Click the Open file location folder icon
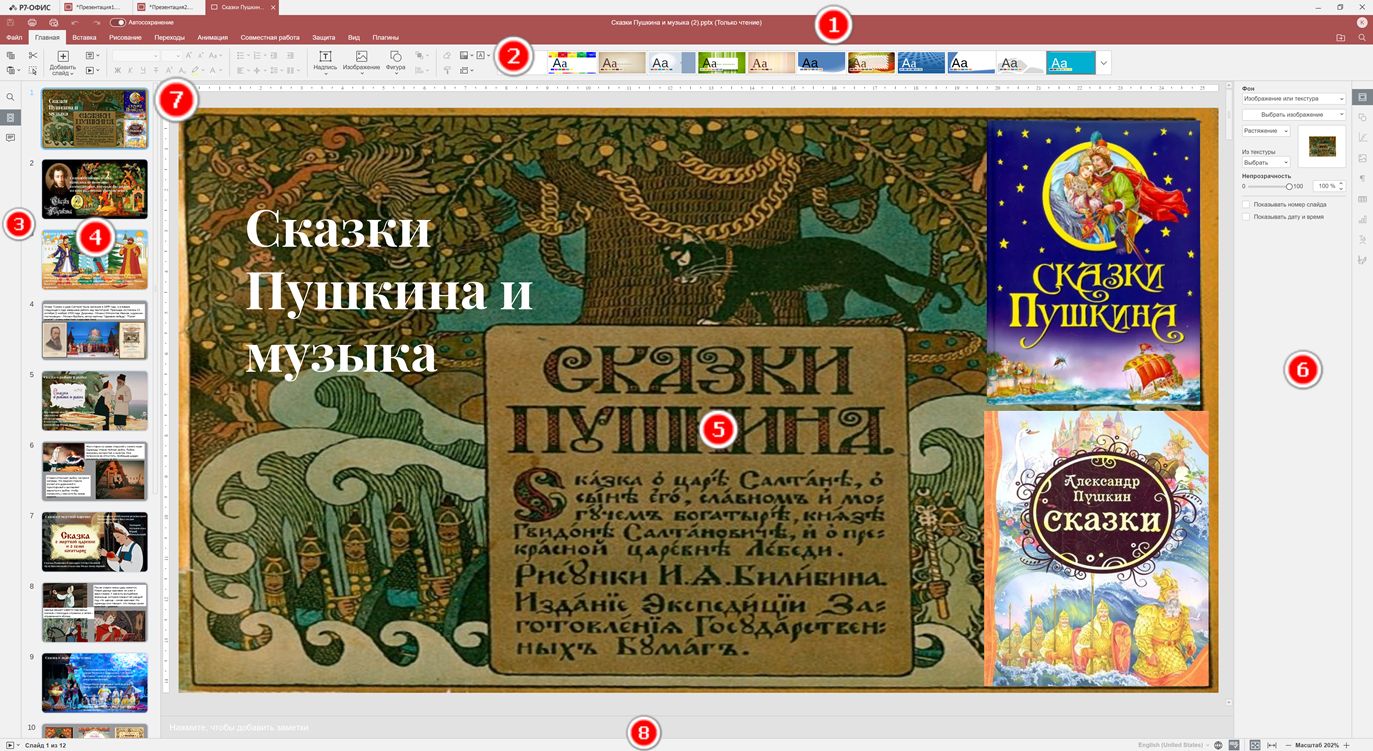Image resolution: width=1373 pixels, height=751 pixels. click(1340, 37)
